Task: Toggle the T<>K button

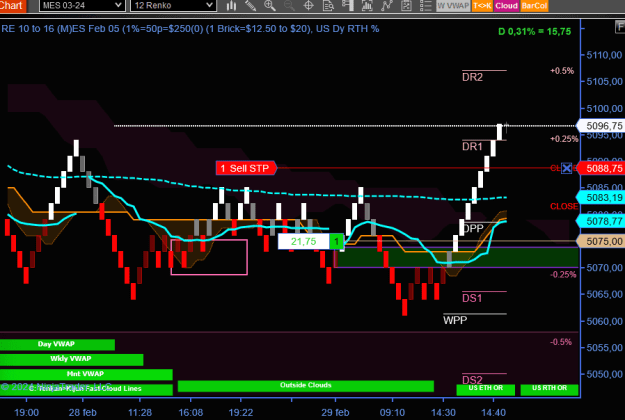Action: pos(482,6)
